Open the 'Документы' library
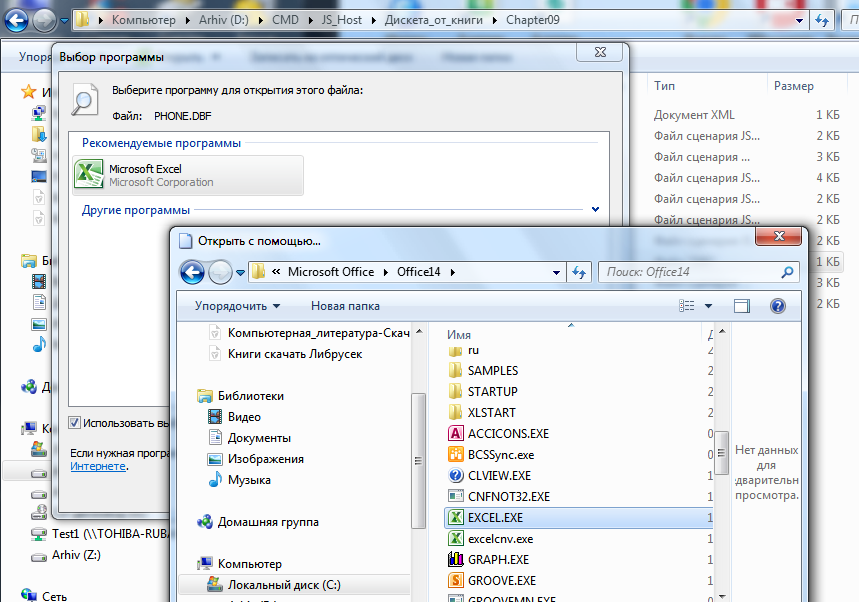This screenshot has height=602, width=859. [259, 438]
